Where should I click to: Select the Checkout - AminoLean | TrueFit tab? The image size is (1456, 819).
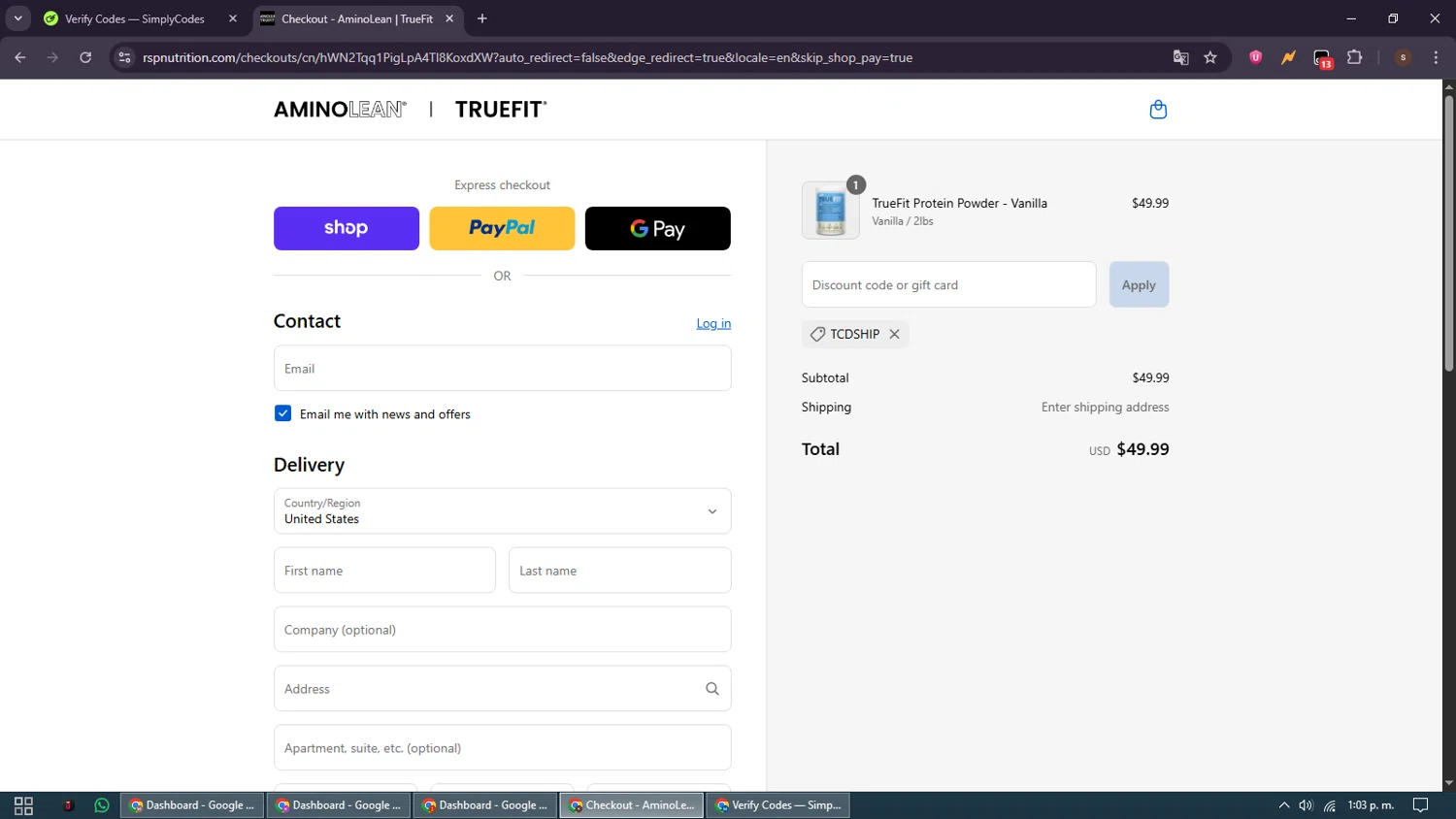click(357, 18)
